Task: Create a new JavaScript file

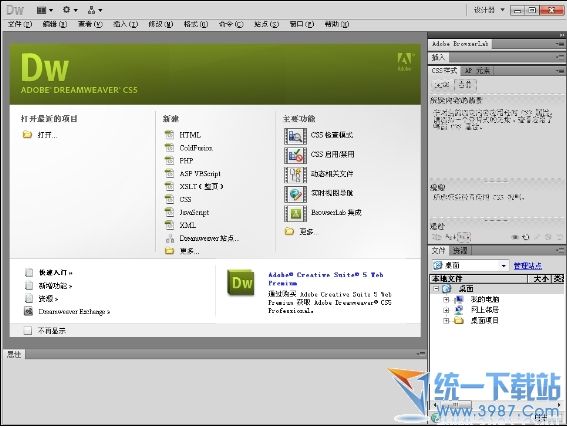Action: 194,212
